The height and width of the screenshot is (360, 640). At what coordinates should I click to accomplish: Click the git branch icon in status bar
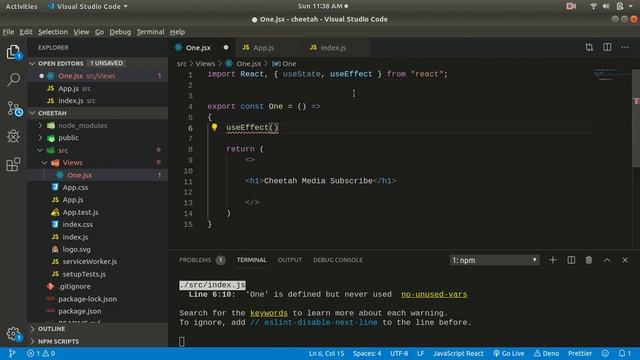click(x=11, y=353)
